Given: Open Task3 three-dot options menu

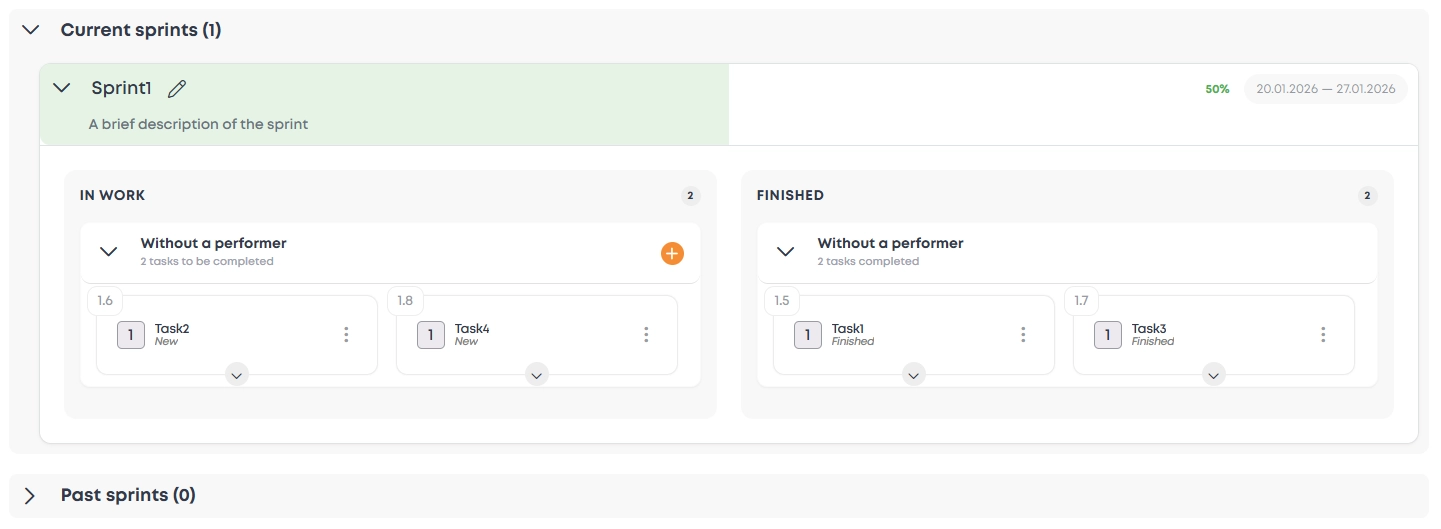Looking at the screenshot, I should [x=1323, y=335].
